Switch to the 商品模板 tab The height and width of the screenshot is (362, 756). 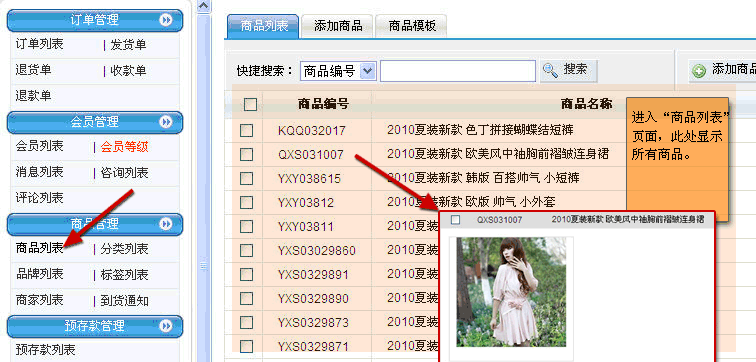[412, 26]
